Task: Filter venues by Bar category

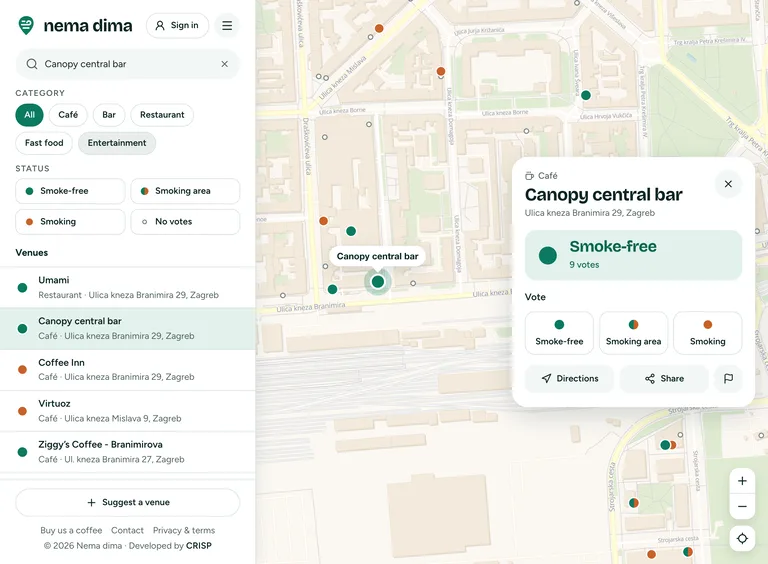Action: [x=109, y=115]
